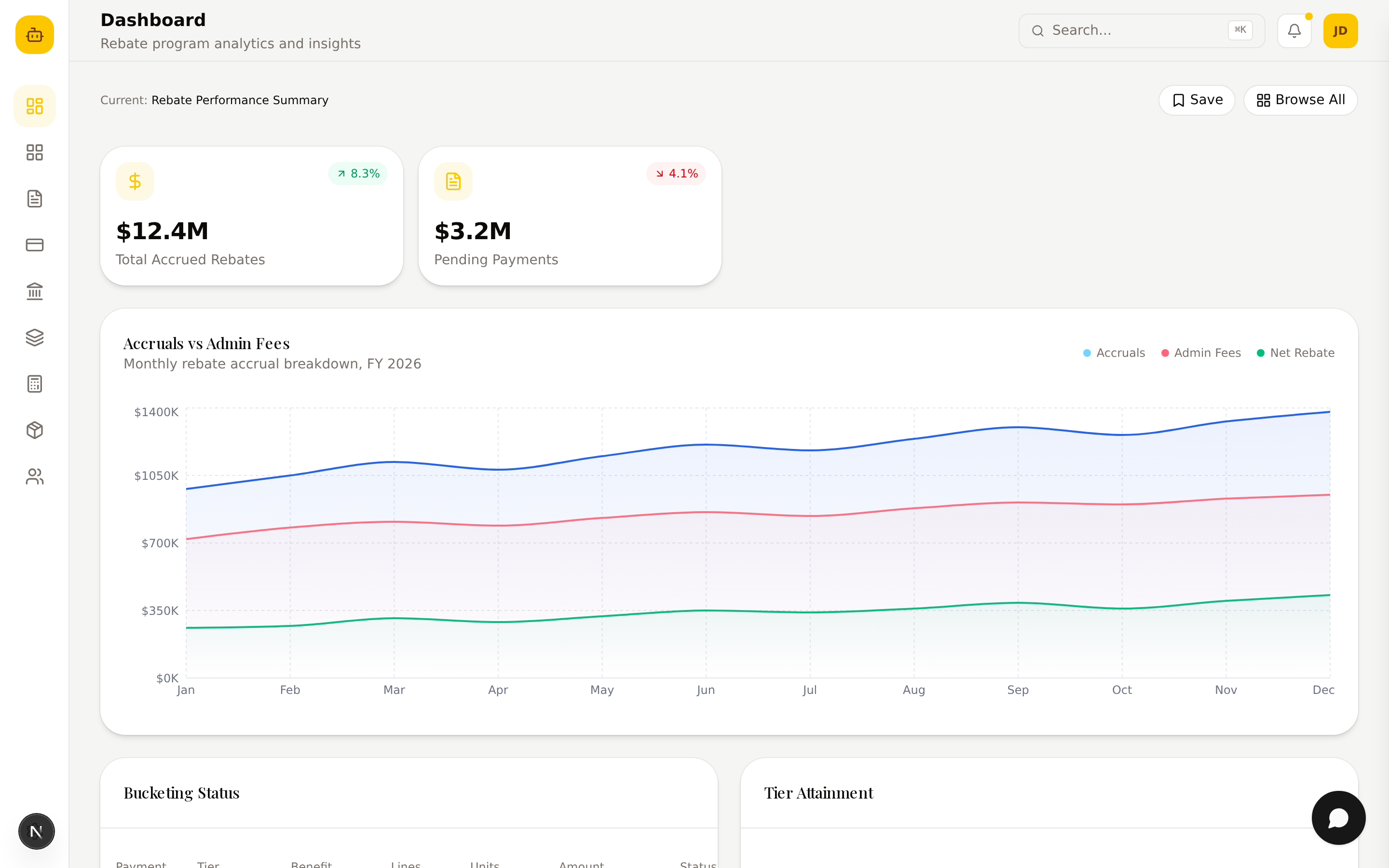Viewport: 1389px width, 868px height.
Task: Open the four-squares grid sidebar icon
Action: [x=34, y=152]
